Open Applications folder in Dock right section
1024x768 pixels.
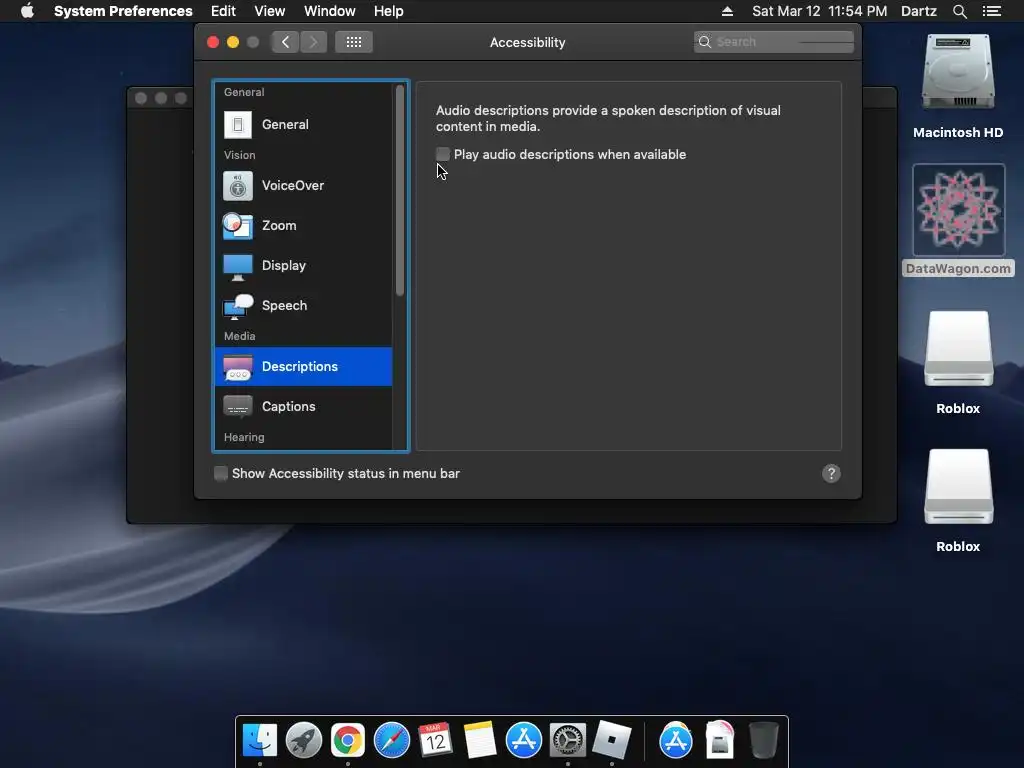pos(676,741)
